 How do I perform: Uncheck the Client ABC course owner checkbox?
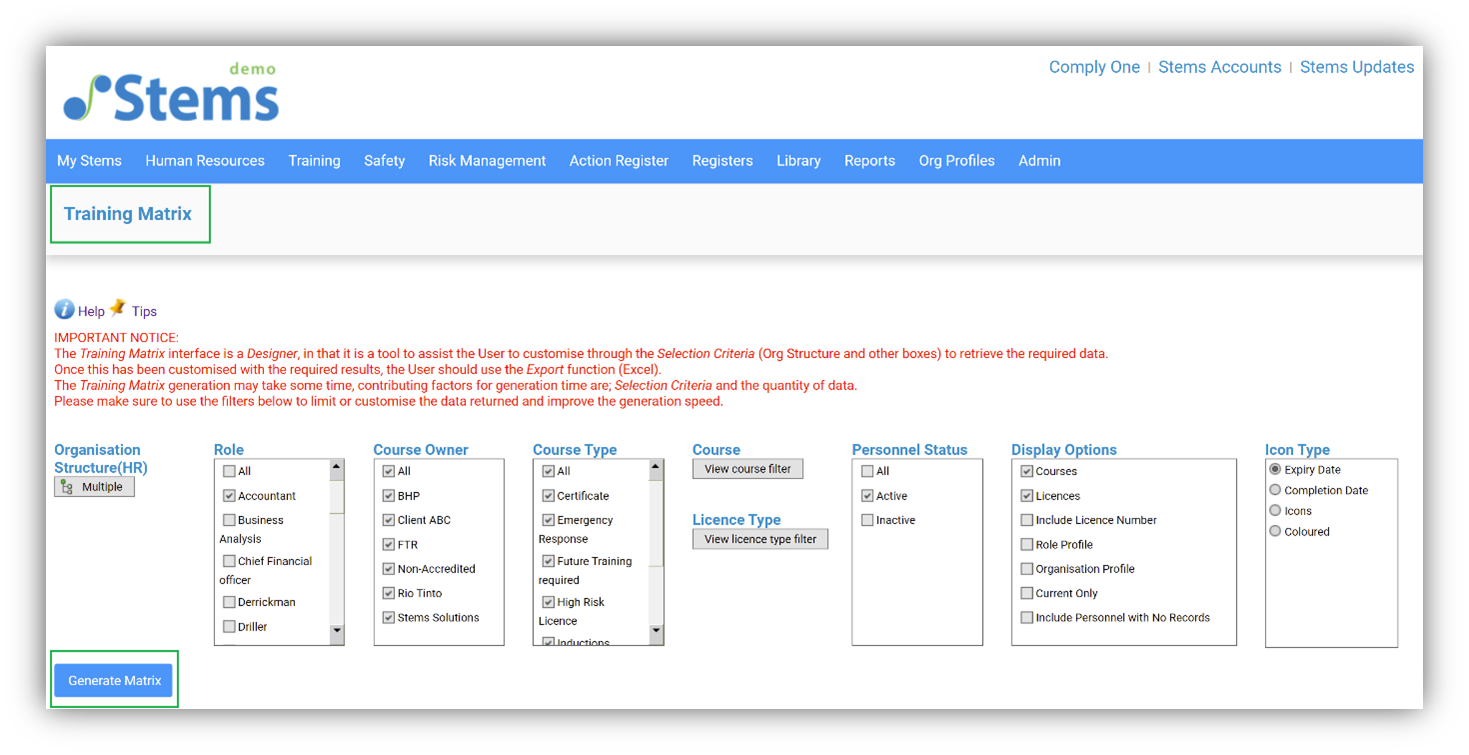[389, 520]
